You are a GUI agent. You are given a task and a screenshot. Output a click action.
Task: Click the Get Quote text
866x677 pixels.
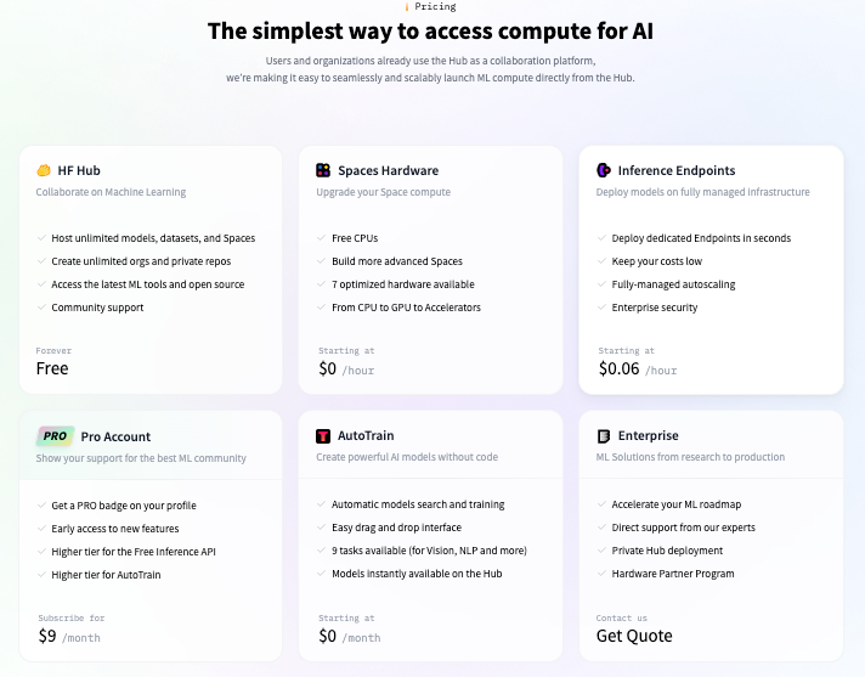[634, 636]
